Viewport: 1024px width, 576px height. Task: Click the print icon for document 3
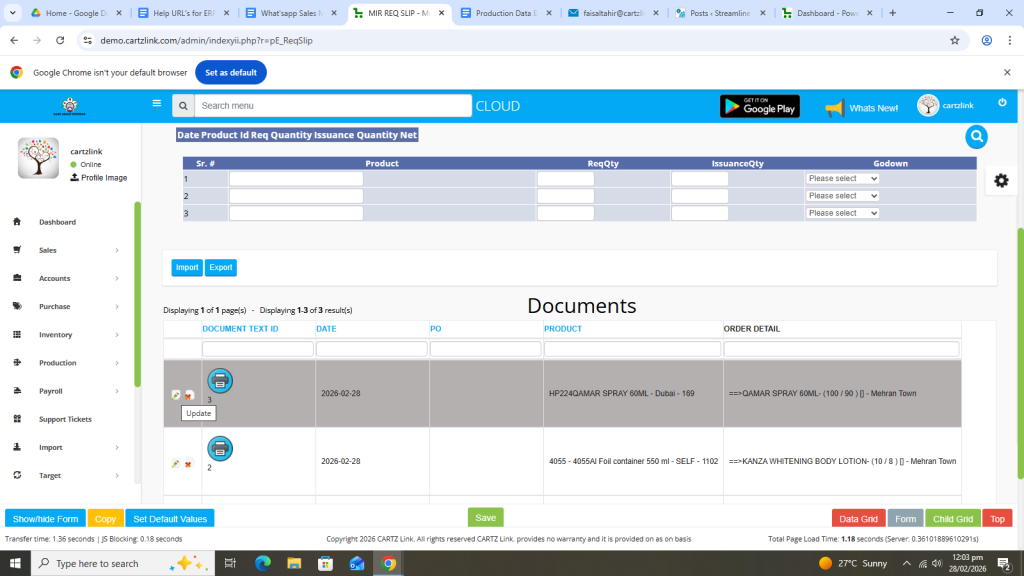tap(220, 380)
